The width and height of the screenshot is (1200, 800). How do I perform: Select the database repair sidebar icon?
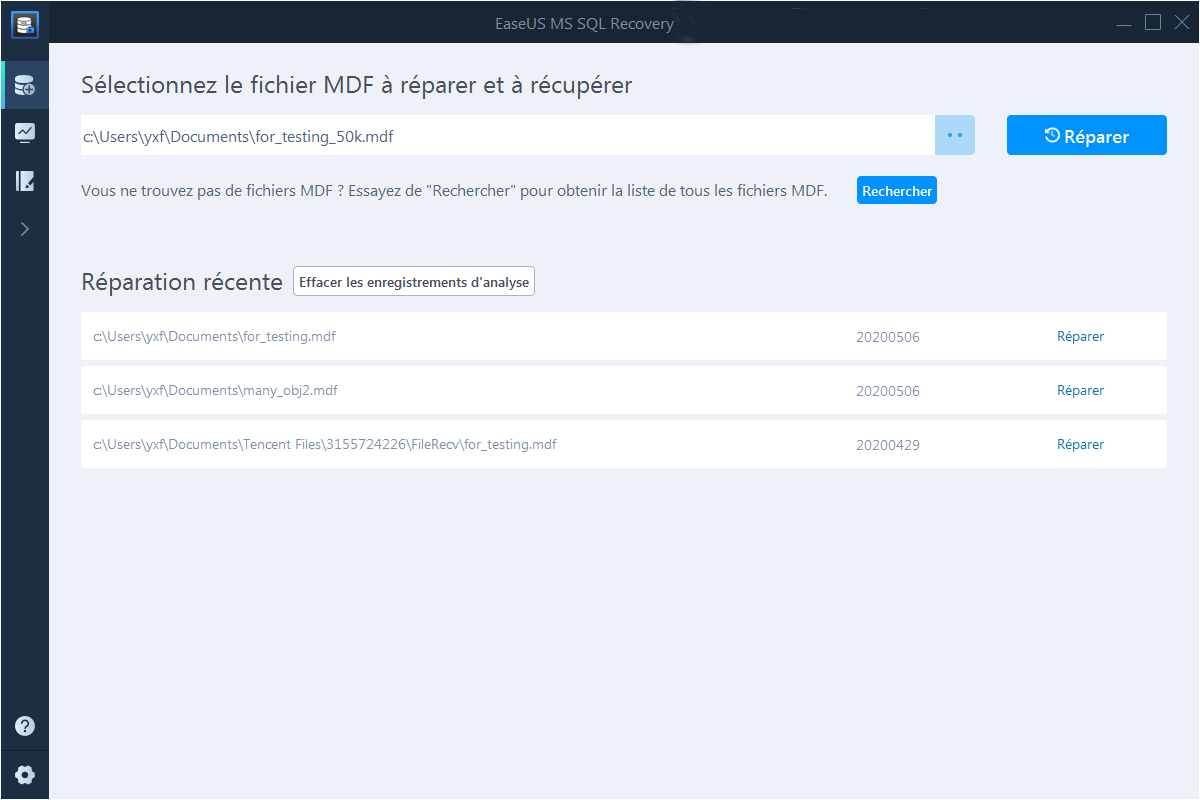[x=25, y=87]
